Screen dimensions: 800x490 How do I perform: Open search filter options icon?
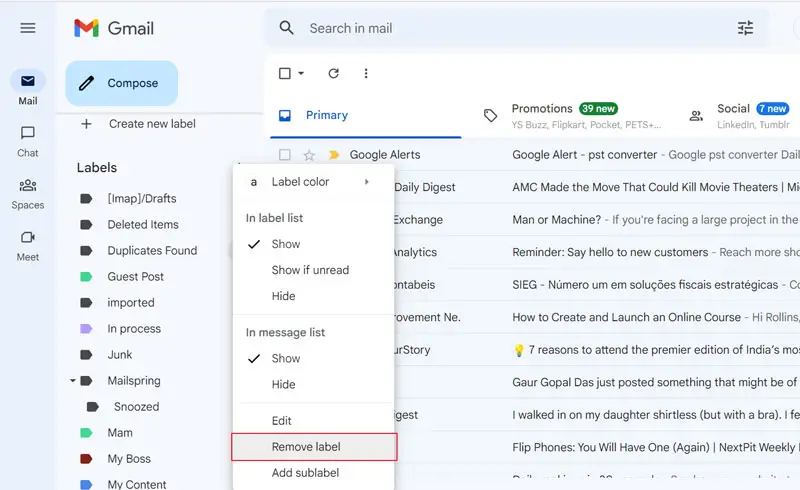745,28
